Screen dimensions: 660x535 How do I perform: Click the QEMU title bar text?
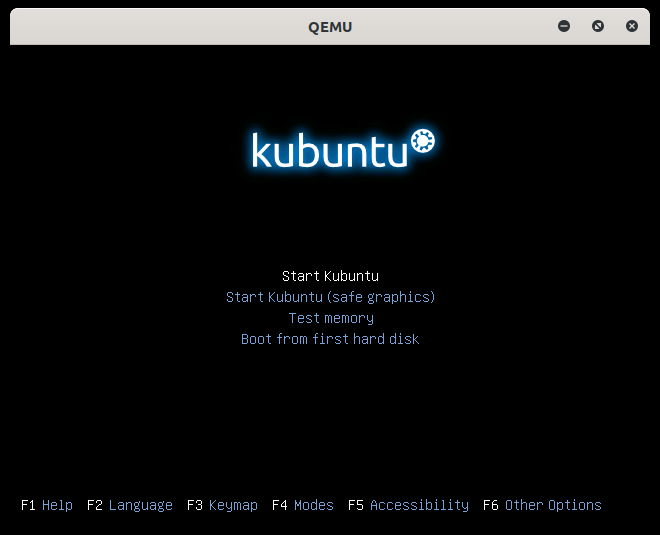tap(330, 27)
